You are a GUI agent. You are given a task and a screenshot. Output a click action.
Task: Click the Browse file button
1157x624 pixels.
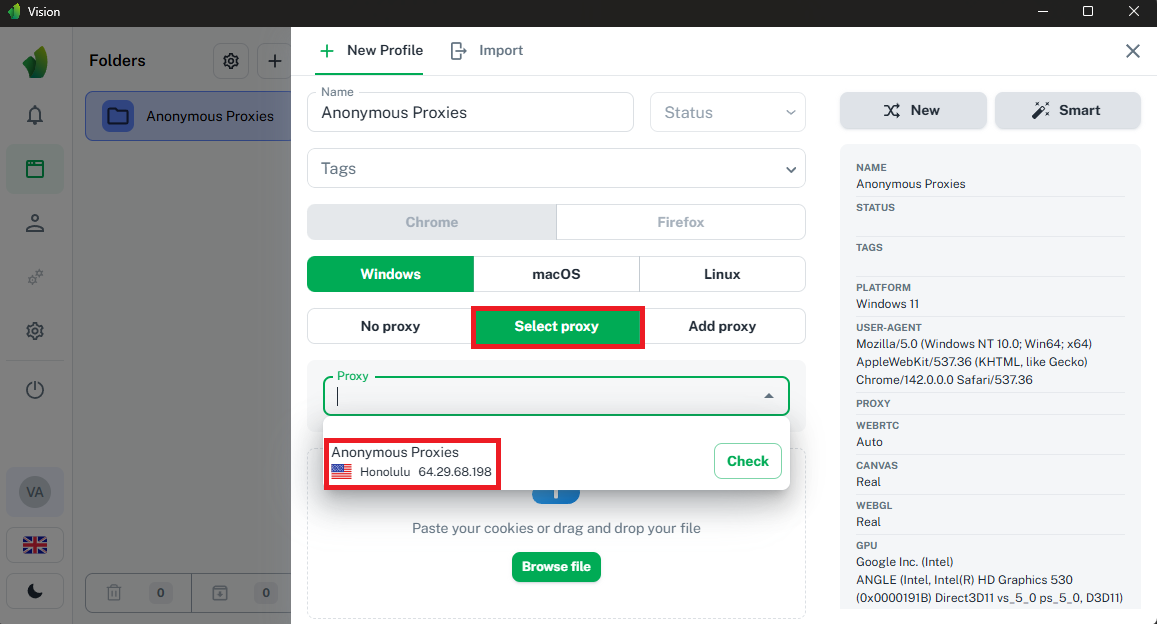pyautogui.click(x=556, y=567)
